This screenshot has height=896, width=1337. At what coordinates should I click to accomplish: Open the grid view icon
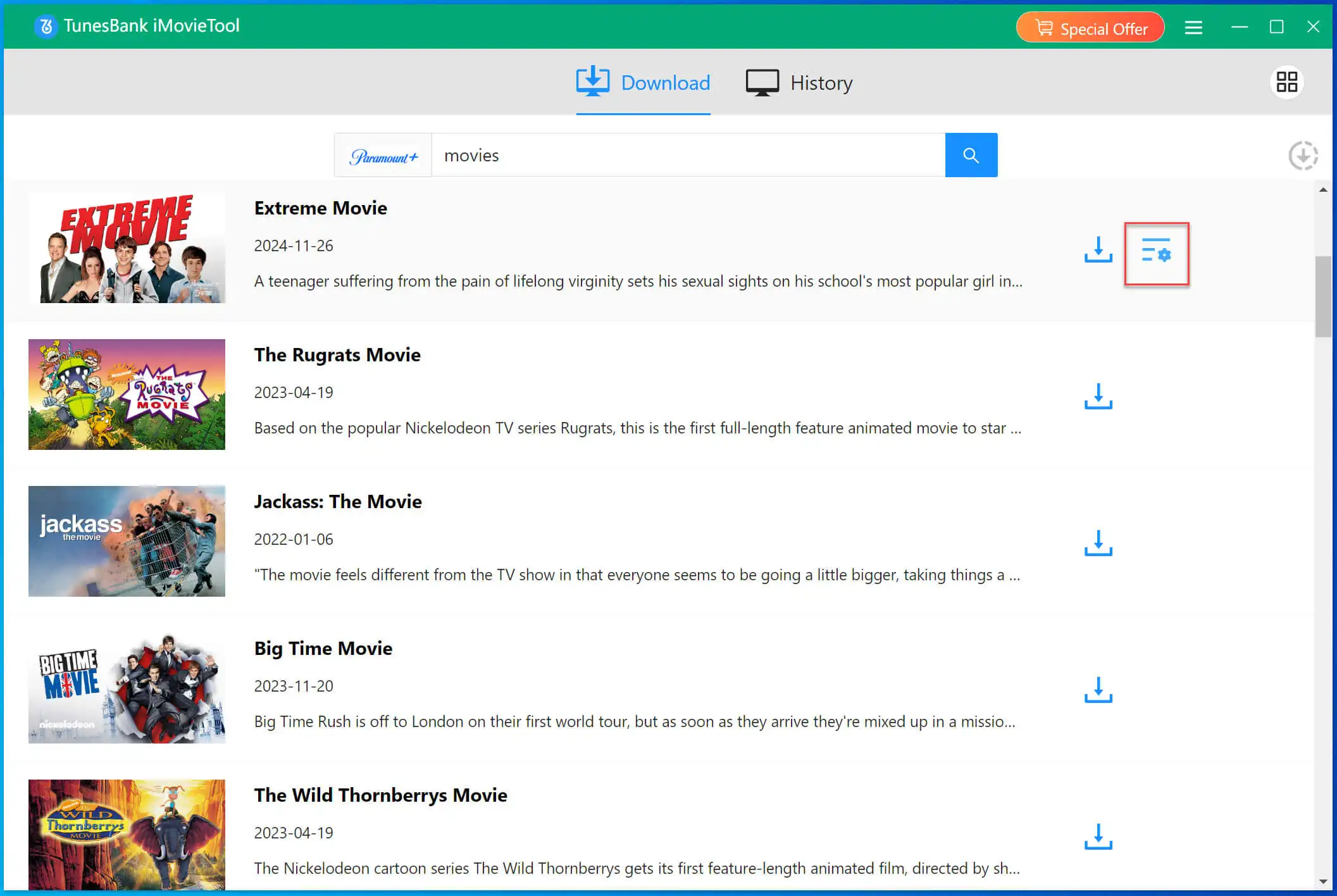coord(1286,82)
